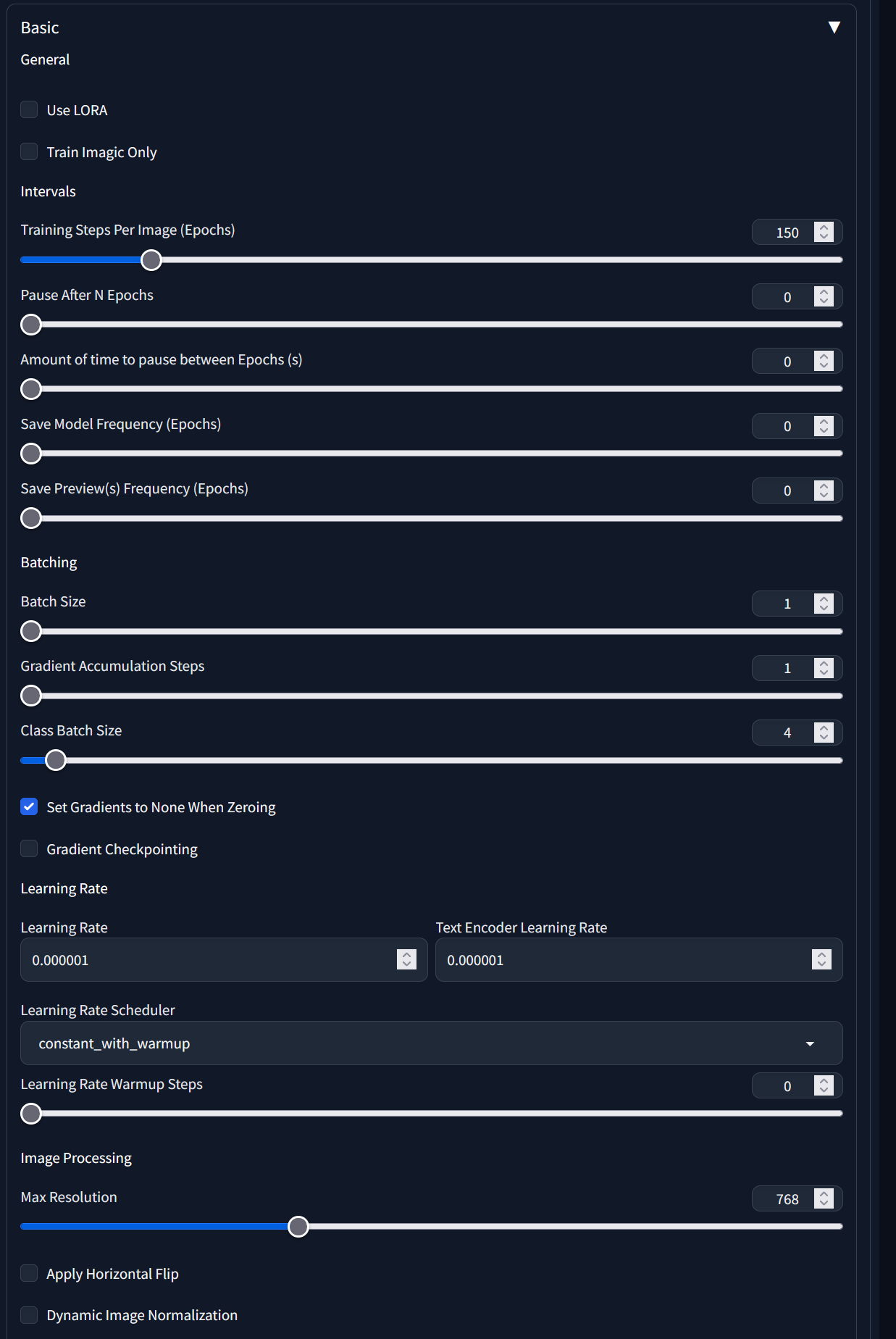Increase Pause After N Epochs value
This screenshot has height=1339, width=896.
(x=824, y=292)
